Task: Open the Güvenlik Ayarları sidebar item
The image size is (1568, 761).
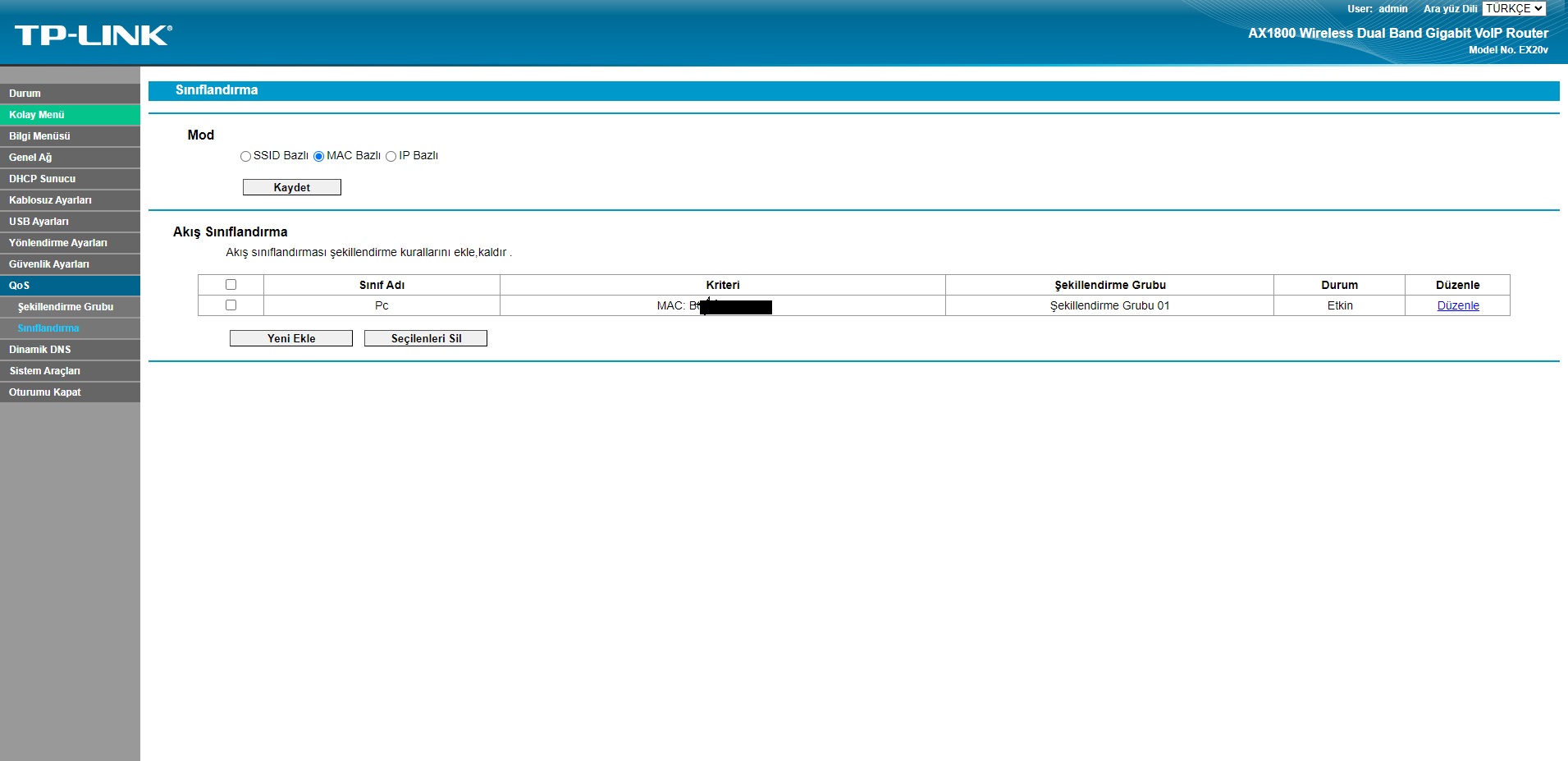Action: pyautogui.click(x=70, y=264)
